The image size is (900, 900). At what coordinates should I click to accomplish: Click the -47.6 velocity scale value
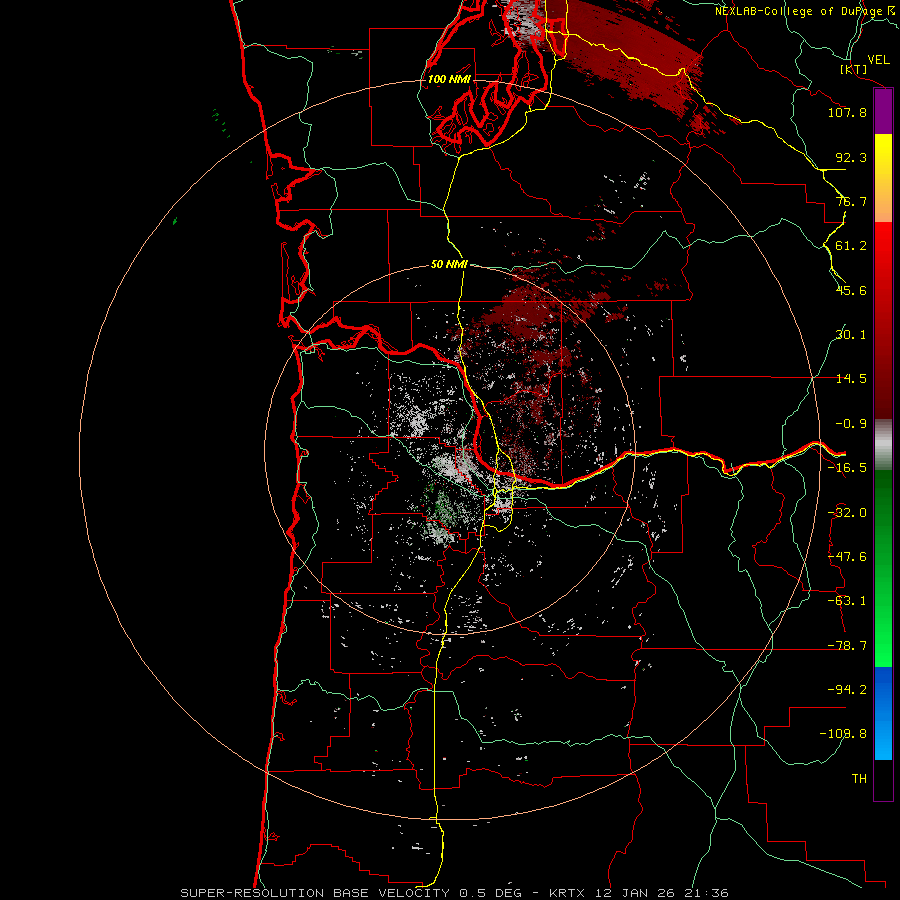point(847,557)
